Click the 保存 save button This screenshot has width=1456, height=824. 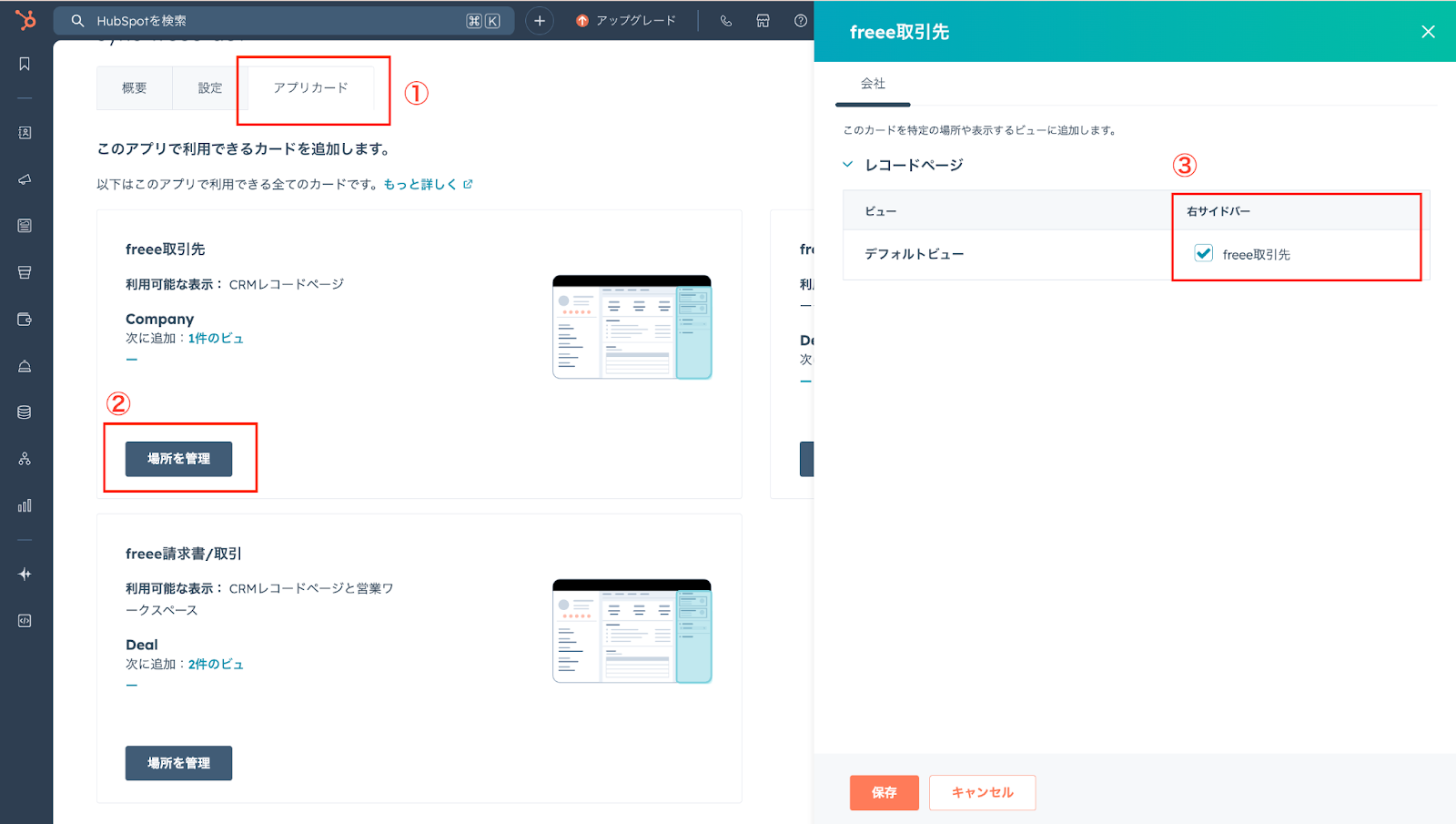click(x=885, y=793)
